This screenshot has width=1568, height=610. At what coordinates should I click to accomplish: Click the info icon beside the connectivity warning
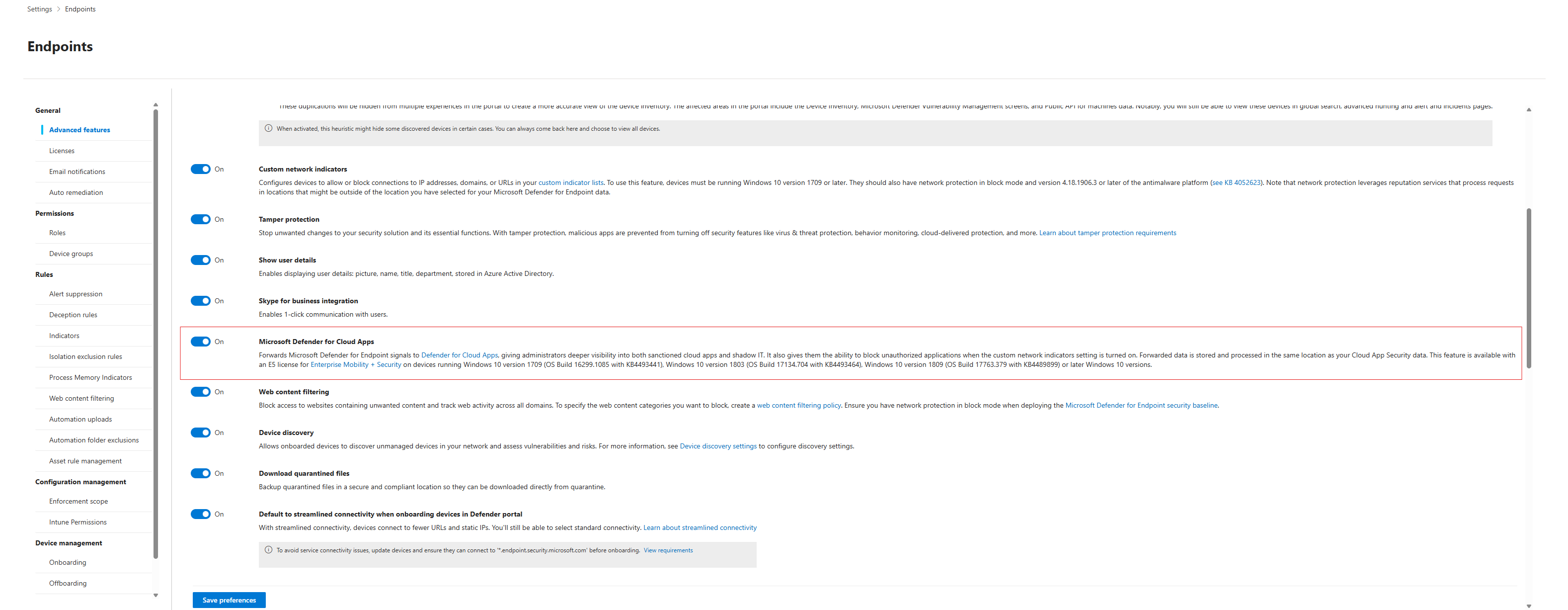268,550
